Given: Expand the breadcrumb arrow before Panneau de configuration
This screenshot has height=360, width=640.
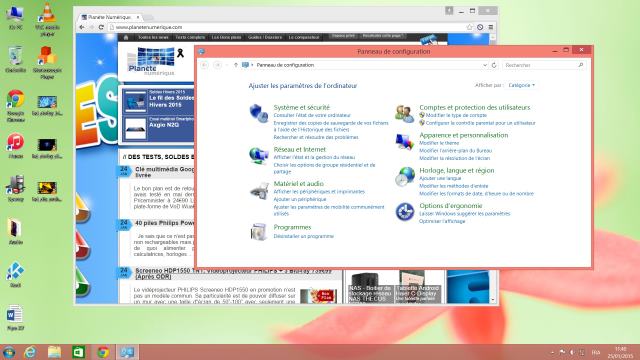Looking at the screenshot, I should [x=252, y=65].
